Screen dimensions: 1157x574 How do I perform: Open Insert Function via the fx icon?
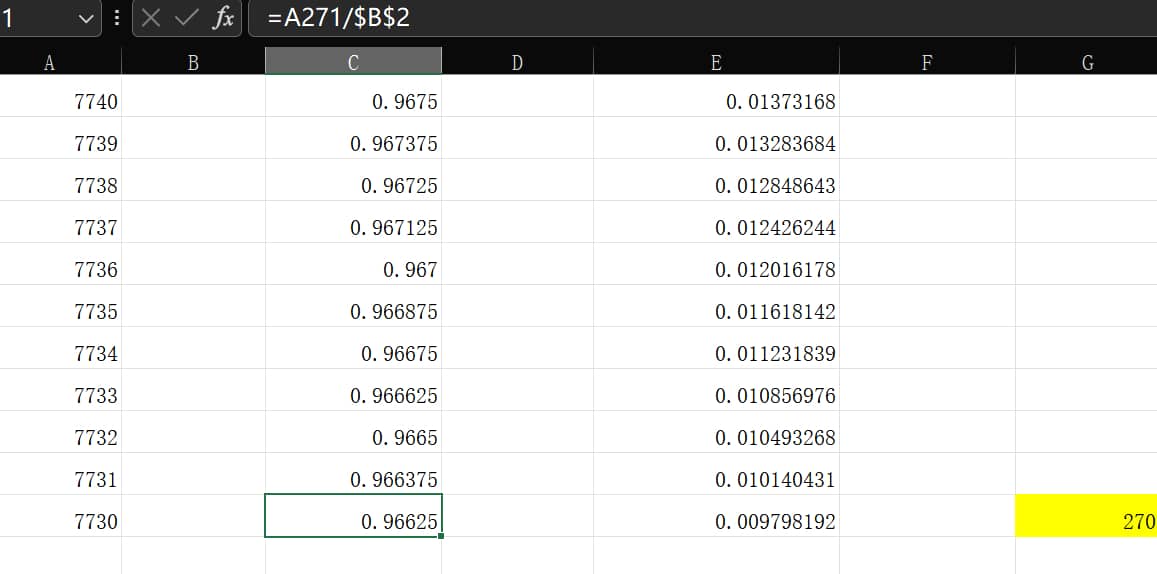223,18
